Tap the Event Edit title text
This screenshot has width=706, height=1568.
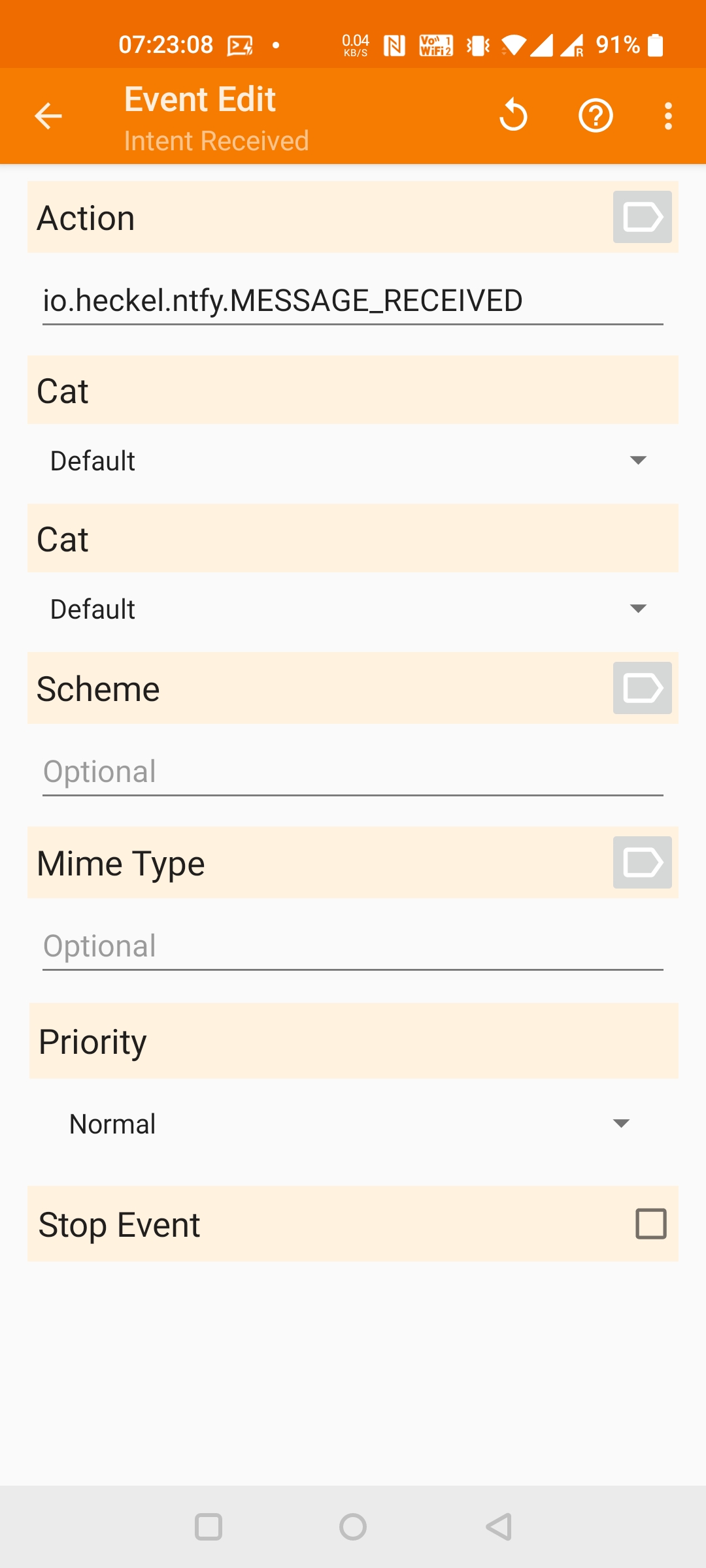tap(200, 100)
